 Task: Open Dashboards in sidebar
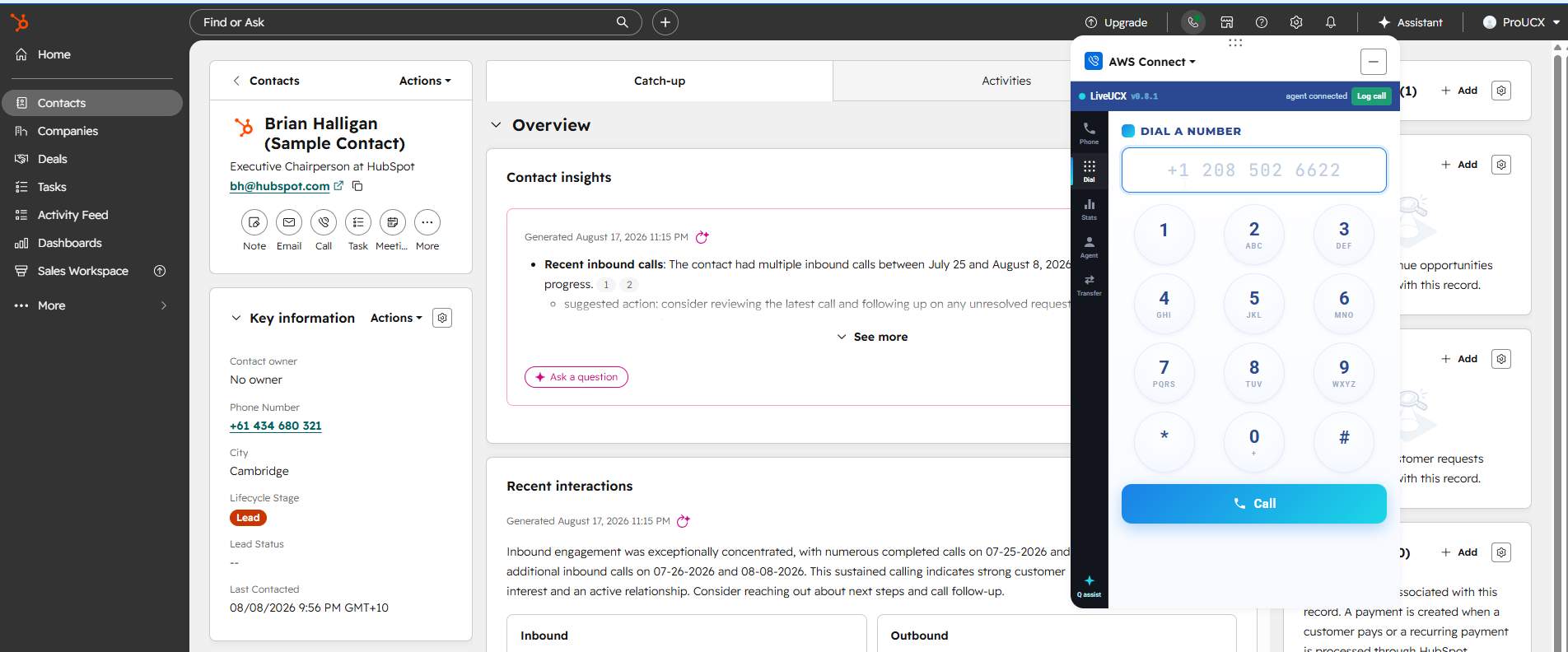92,243
